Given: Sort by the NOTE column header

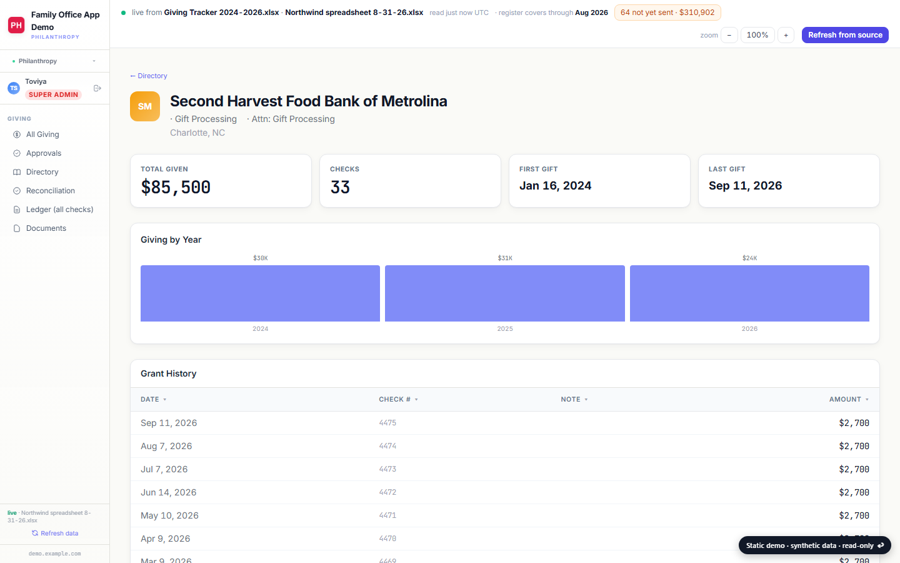Looking at the screenshot, I should click(x=574, y=399).
